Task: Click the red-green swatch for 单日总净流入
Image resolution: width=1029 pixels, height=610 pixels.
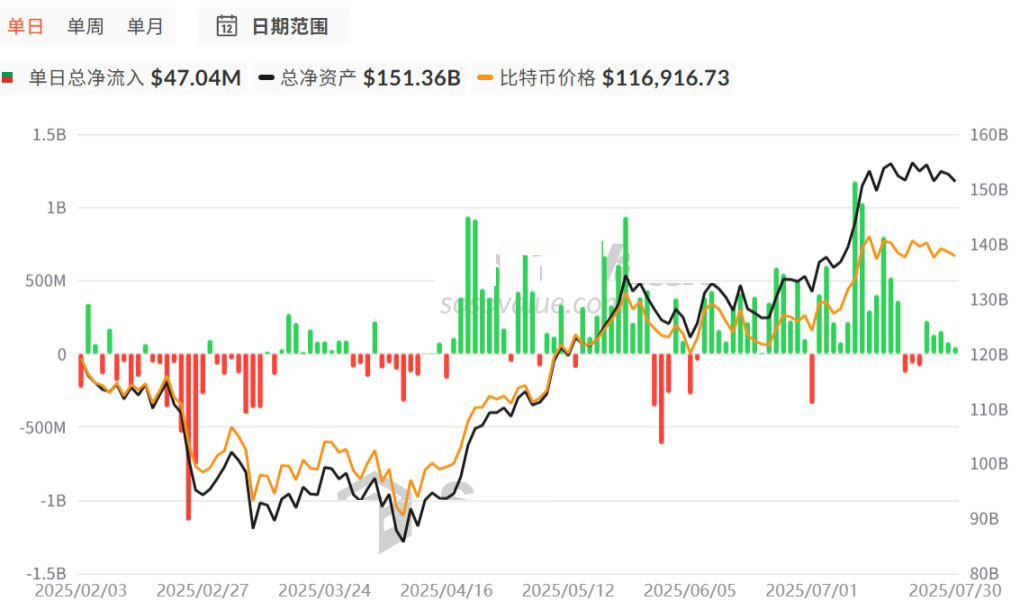Action: (7, 78)
